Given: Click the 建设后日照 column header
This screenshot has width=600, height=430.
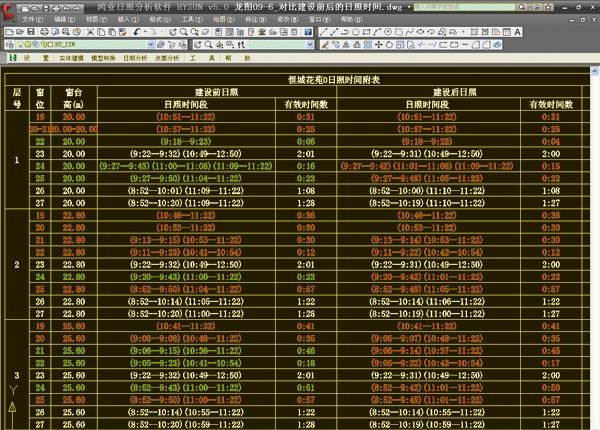Looking at the screenshot, I should point(455,92).
